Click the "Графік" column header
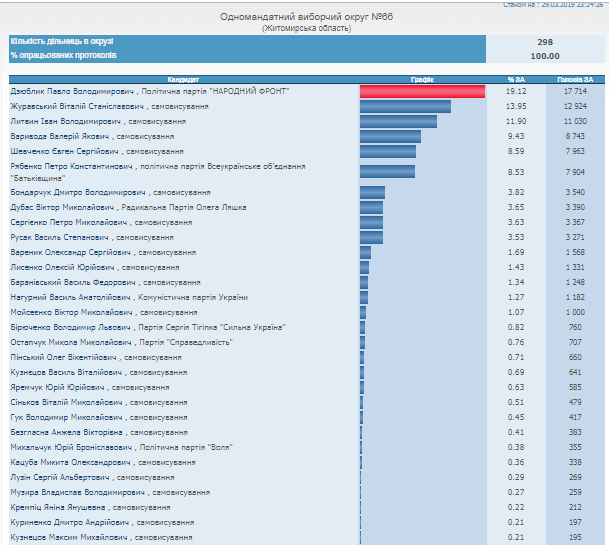609x546 pixels. click(x=421, y=78)
